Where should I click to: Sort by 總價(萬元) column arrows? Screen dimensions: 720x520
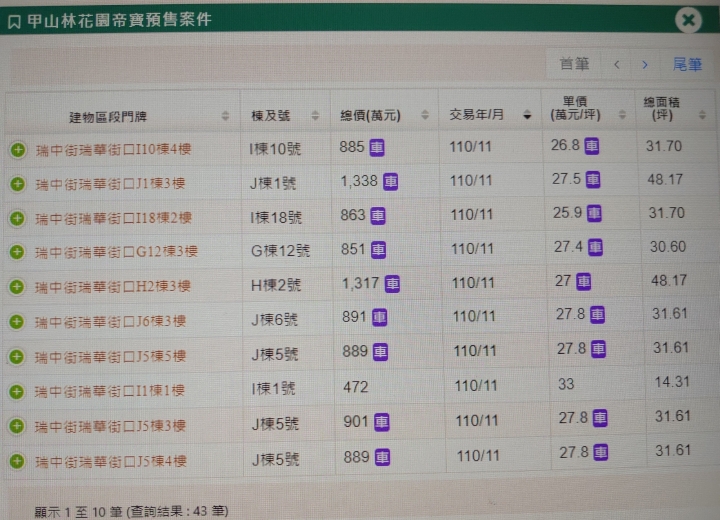(x=425, y=115)
